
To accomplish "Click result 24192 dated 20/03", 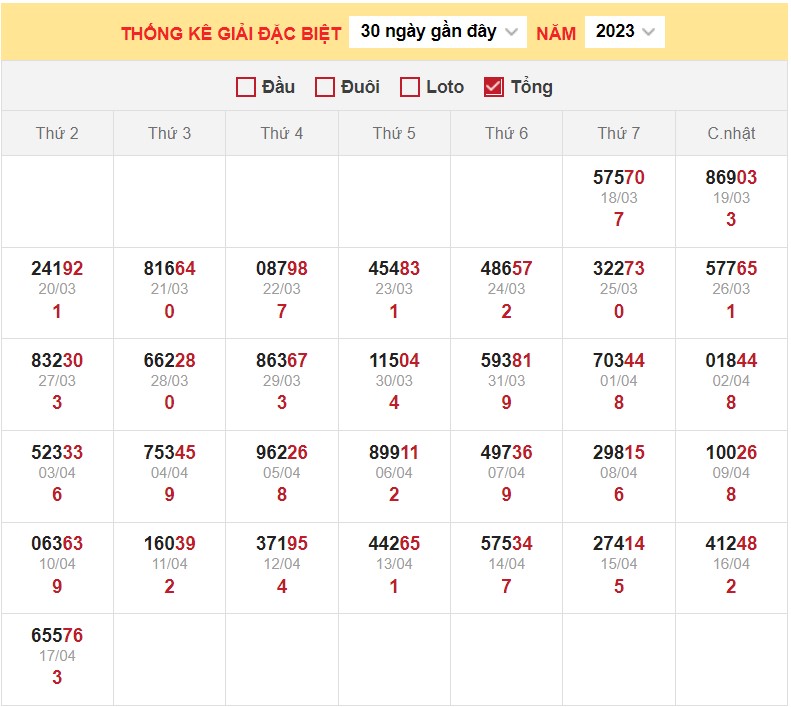I will (57, 269).
